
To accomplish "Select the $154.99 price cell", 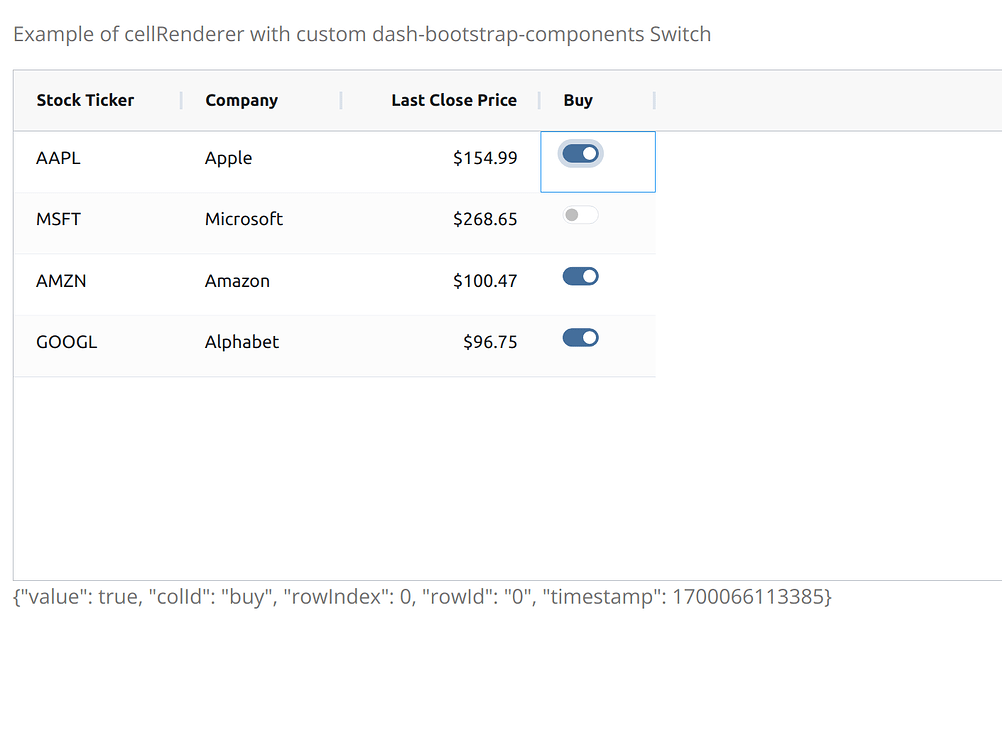I will pos(486,157).
